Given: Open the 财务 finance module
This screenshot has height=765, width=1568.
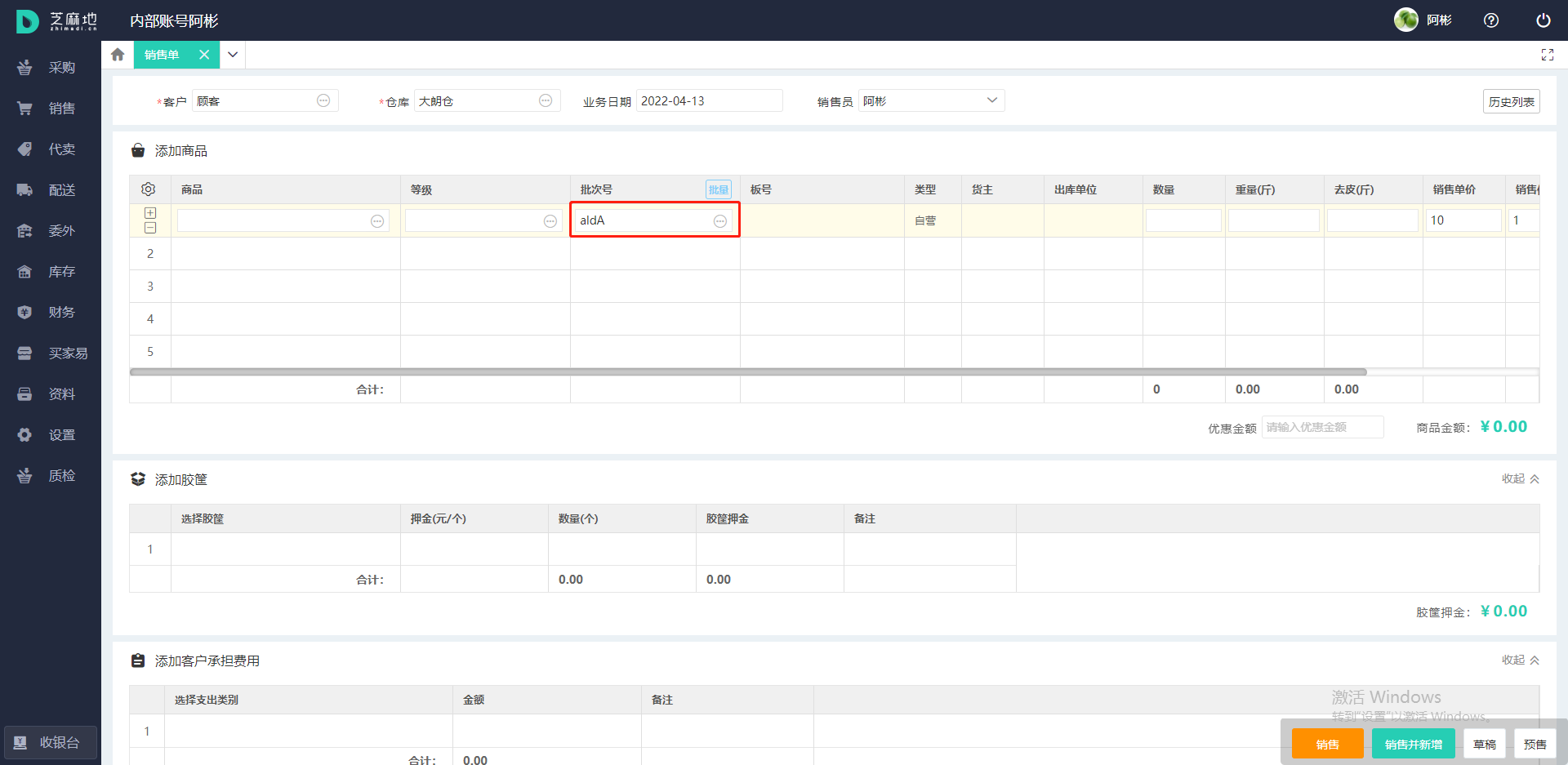Looking at the screenshot, I should tap(51, 313).
